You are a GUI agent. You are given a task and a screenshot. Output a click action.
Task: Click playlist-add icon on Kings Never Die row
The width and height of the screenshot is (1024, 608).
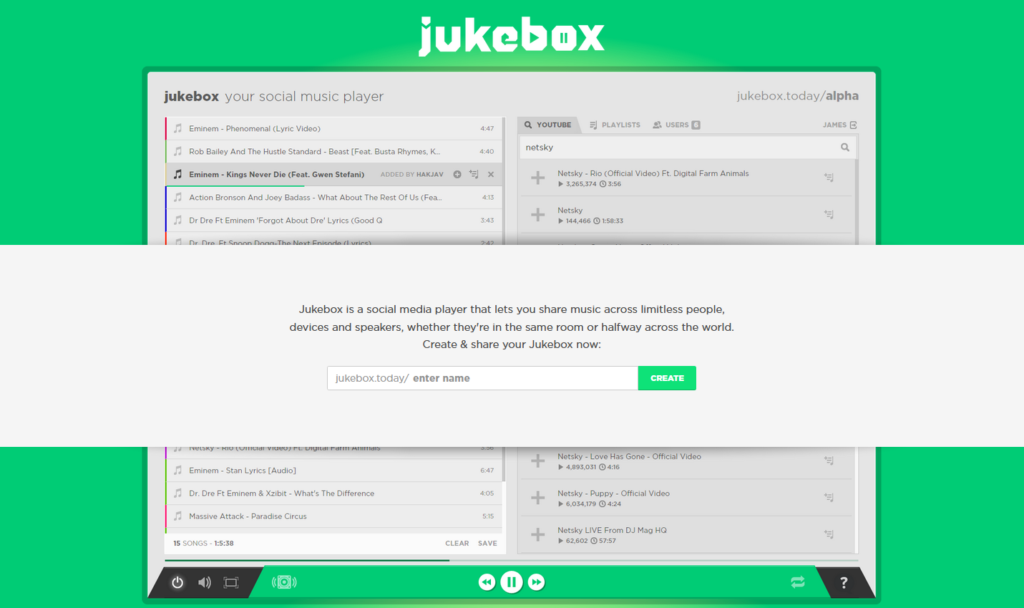(474, 174)
